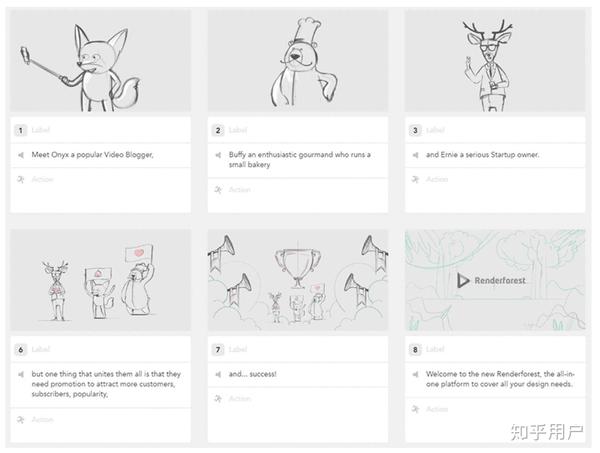Click the speaker icon in card 6 dialogue
Image resolution: width=600 pixels, height=453 pixels.
21,374
